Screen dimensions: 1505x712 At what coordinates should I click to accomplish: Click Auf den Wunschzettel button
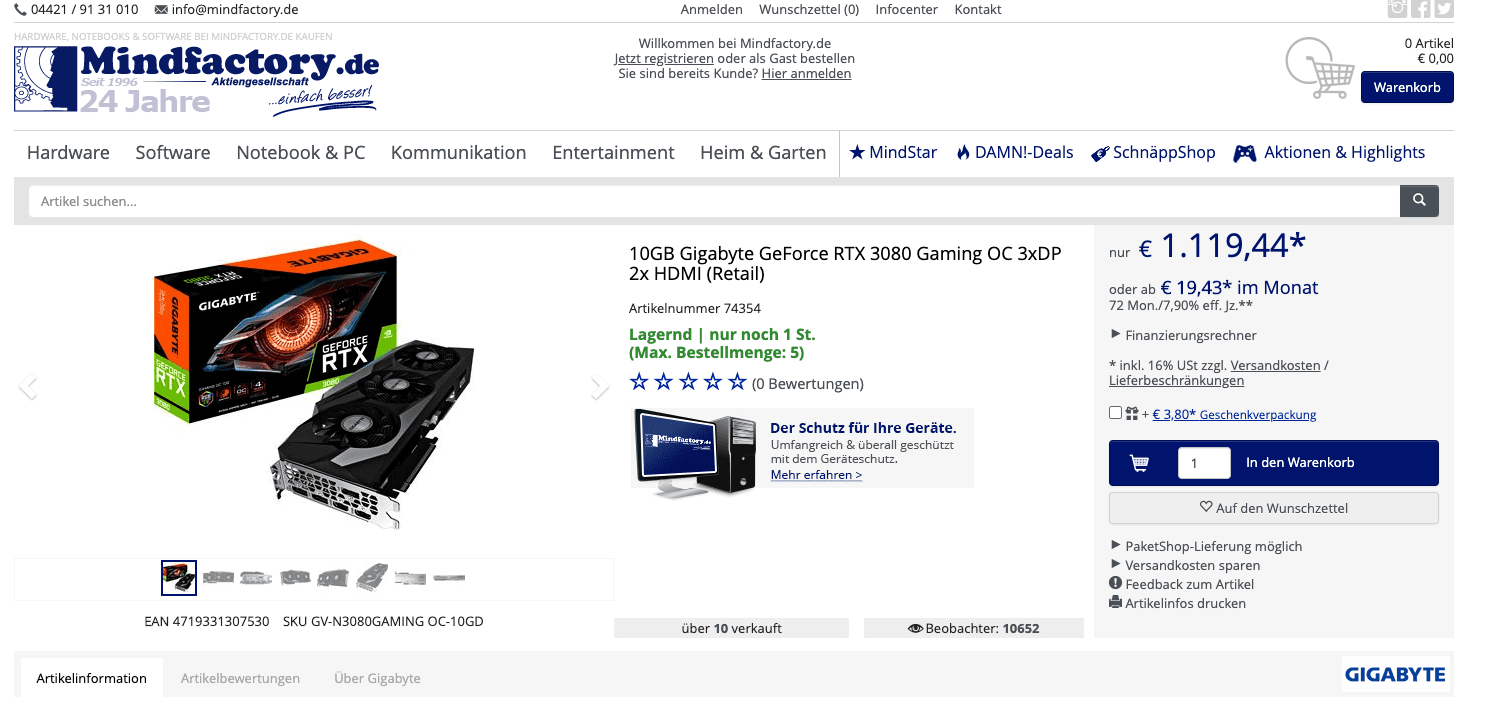[x=1274, y=508]
